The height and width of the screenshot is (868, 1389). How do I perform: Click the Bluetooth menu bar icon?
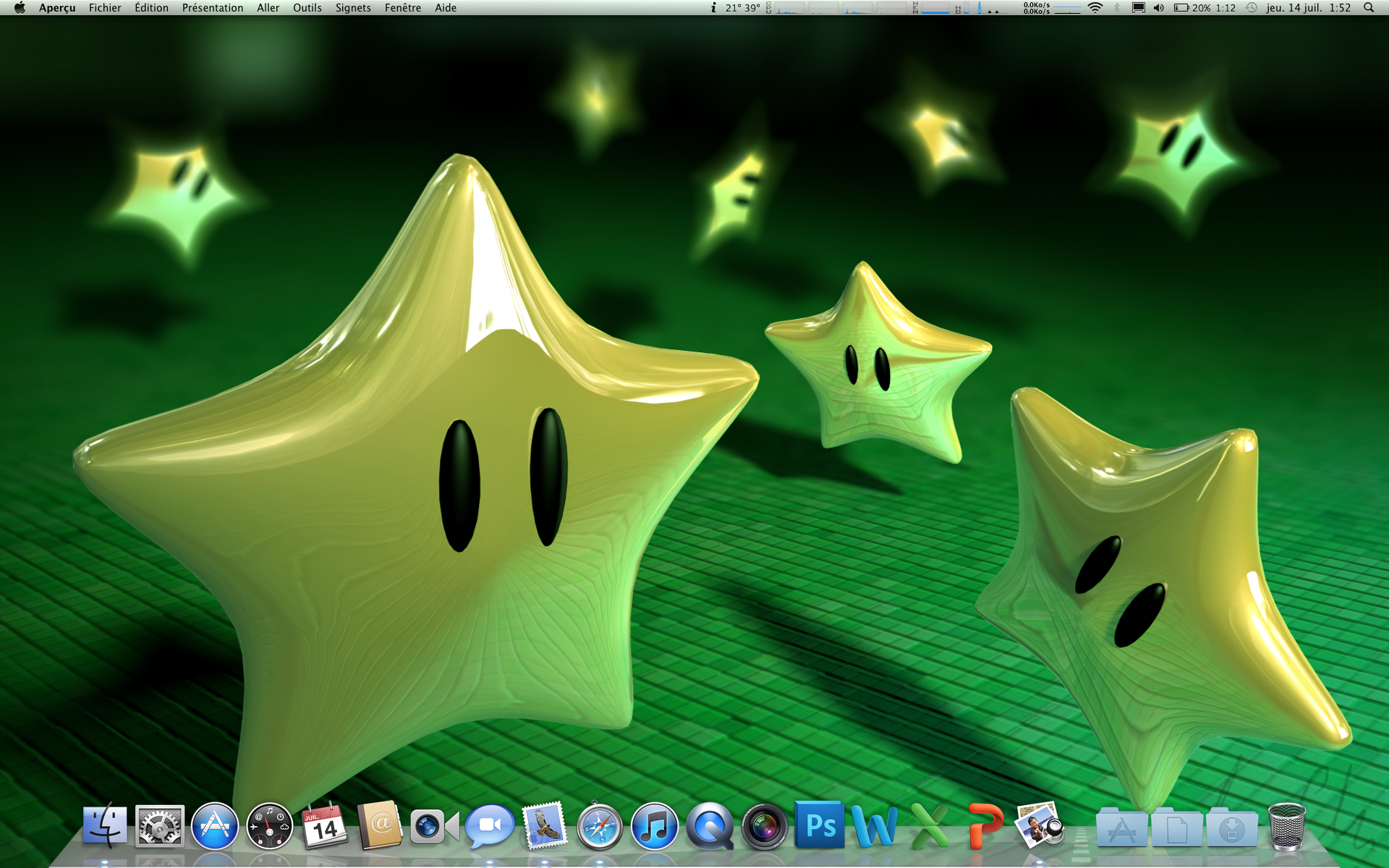[1116, 8]
